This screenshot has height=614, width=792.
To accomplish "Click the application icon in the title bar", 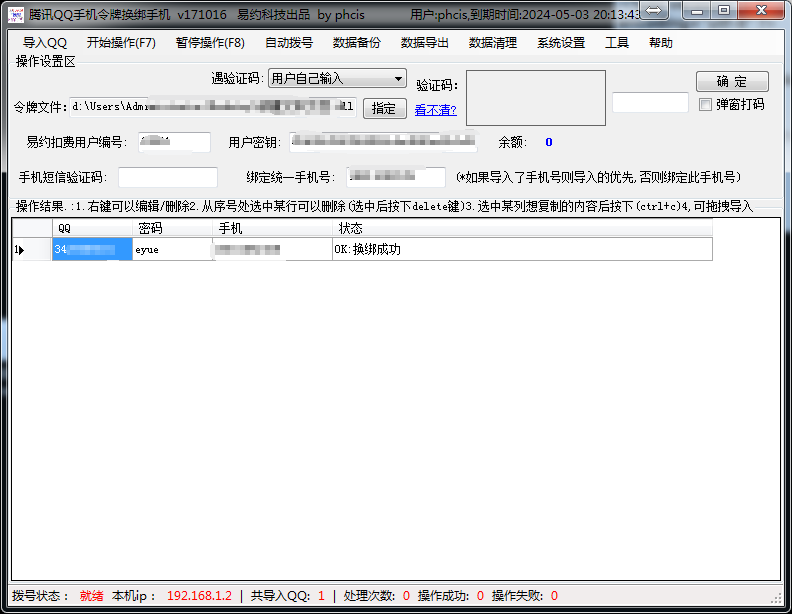I will point(16,14).
